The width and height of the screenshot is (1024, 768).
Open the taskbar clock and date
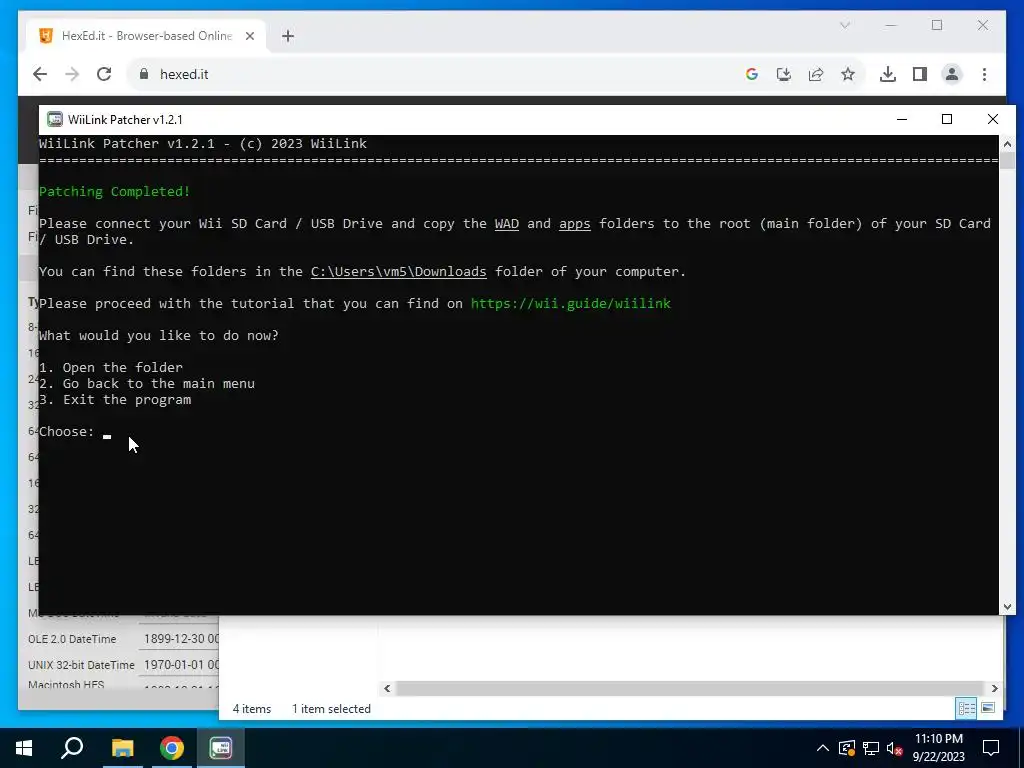(x=938, y=748)
